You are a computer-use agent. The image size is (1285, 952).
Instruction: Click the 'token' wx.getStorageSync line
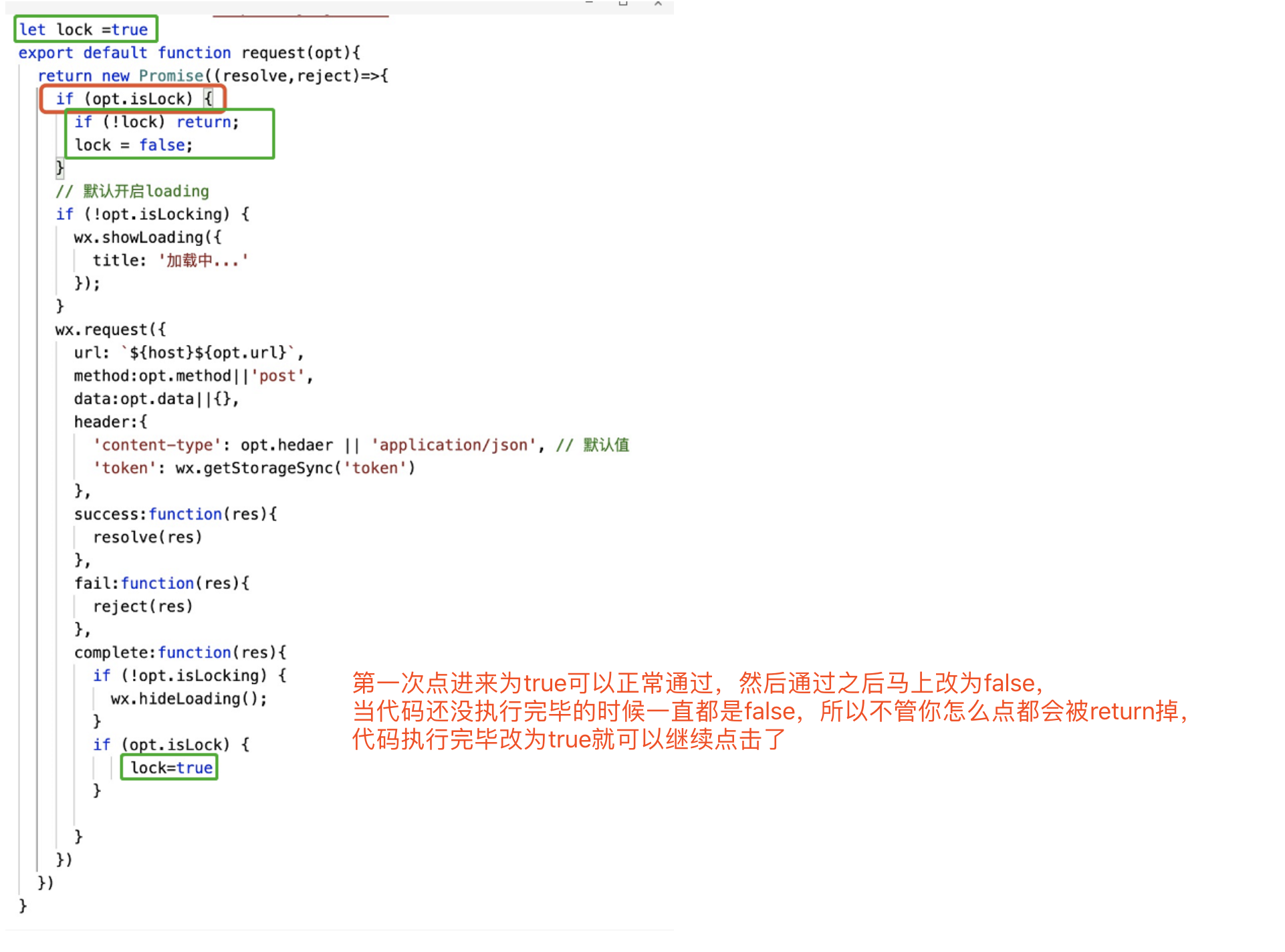[254, 468]
